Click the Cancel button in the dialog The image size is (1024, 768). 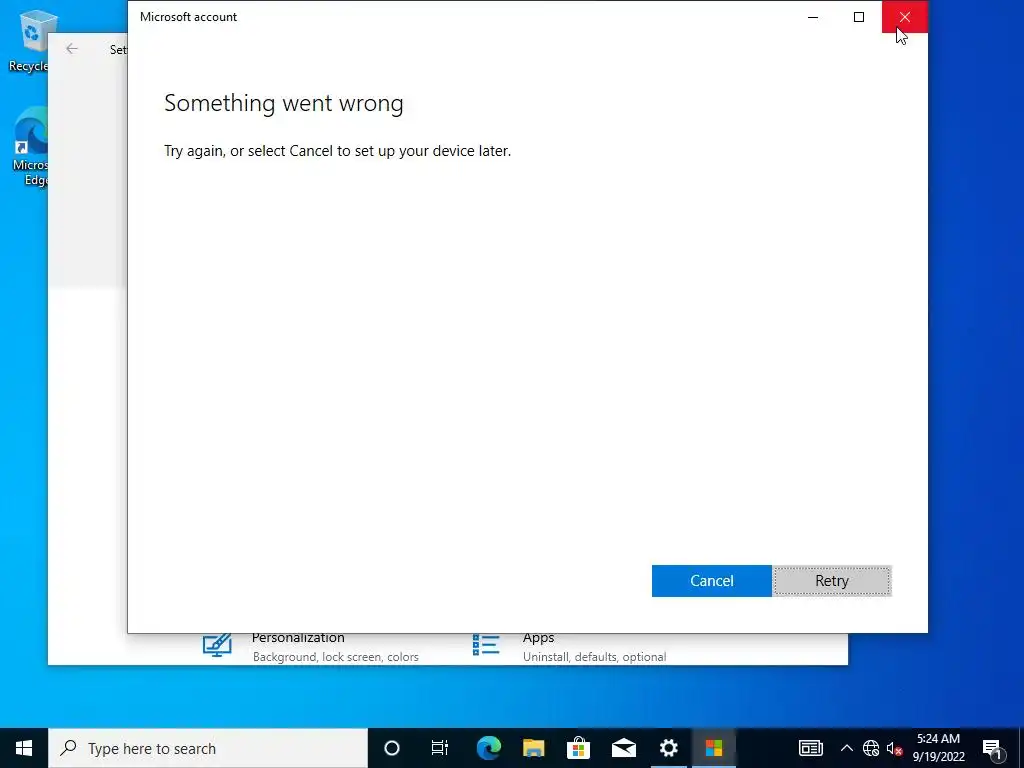[x=711, y=581]
